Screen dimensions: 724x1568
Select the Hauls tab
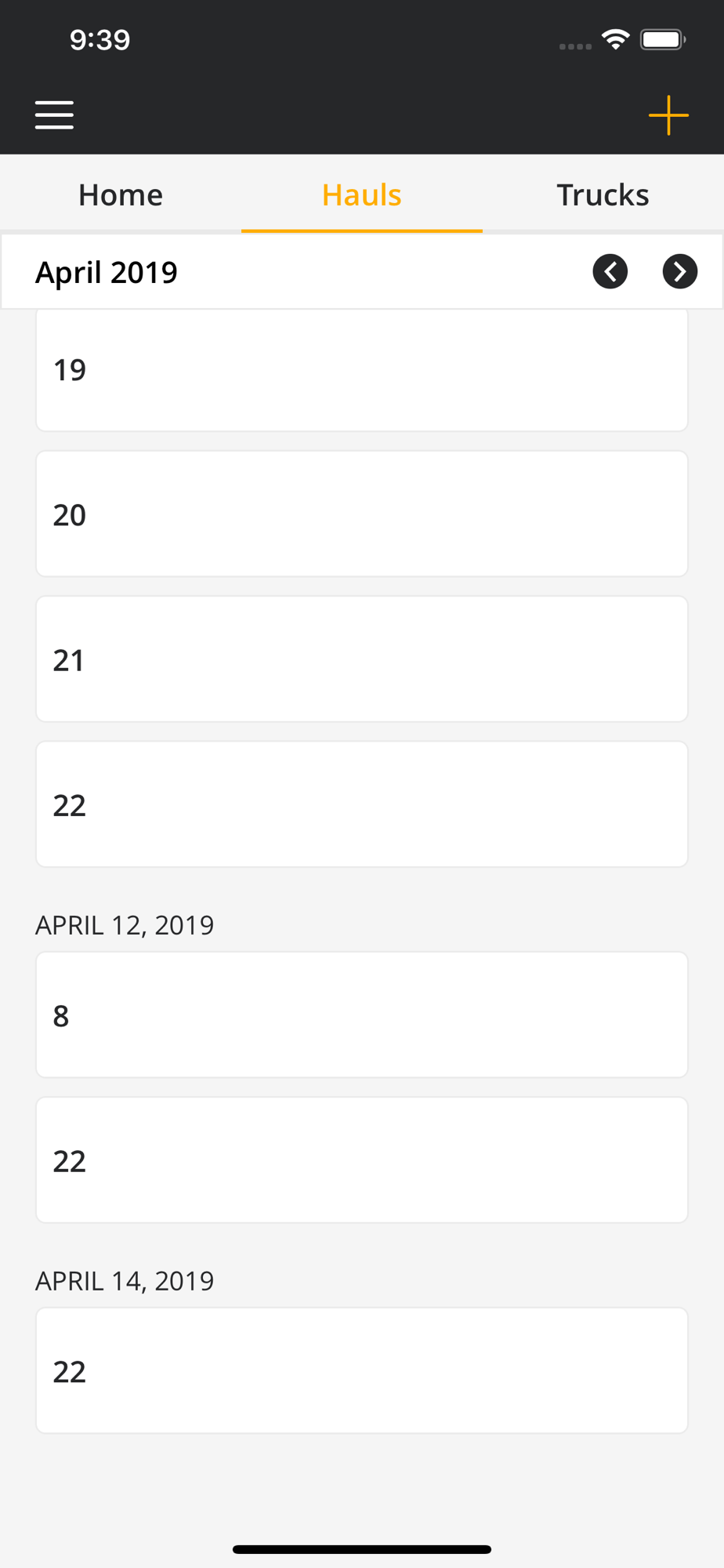361,194
